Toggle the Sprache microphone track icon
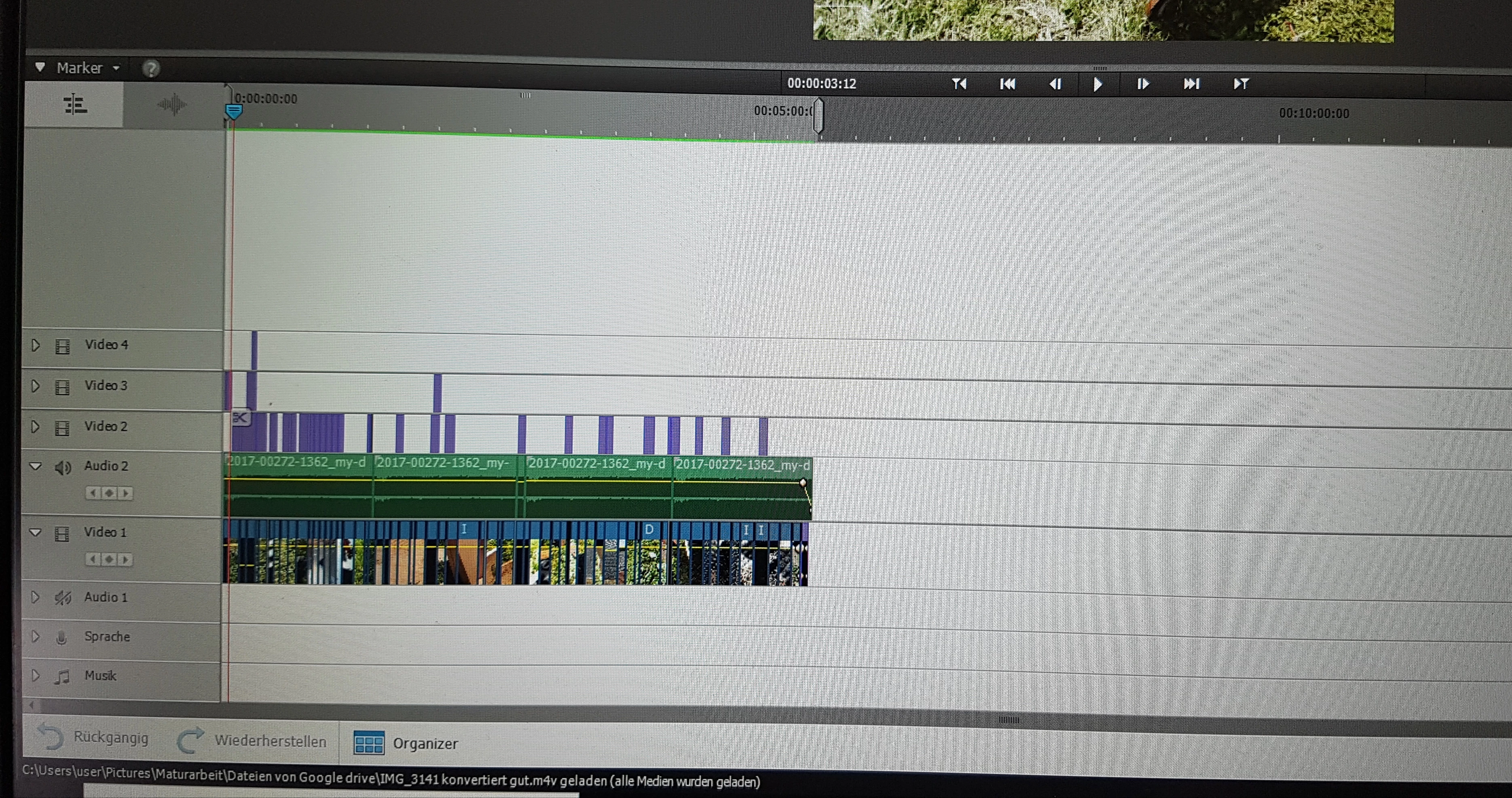Screen dimensions: 1512x798 [x=61, y=637]
